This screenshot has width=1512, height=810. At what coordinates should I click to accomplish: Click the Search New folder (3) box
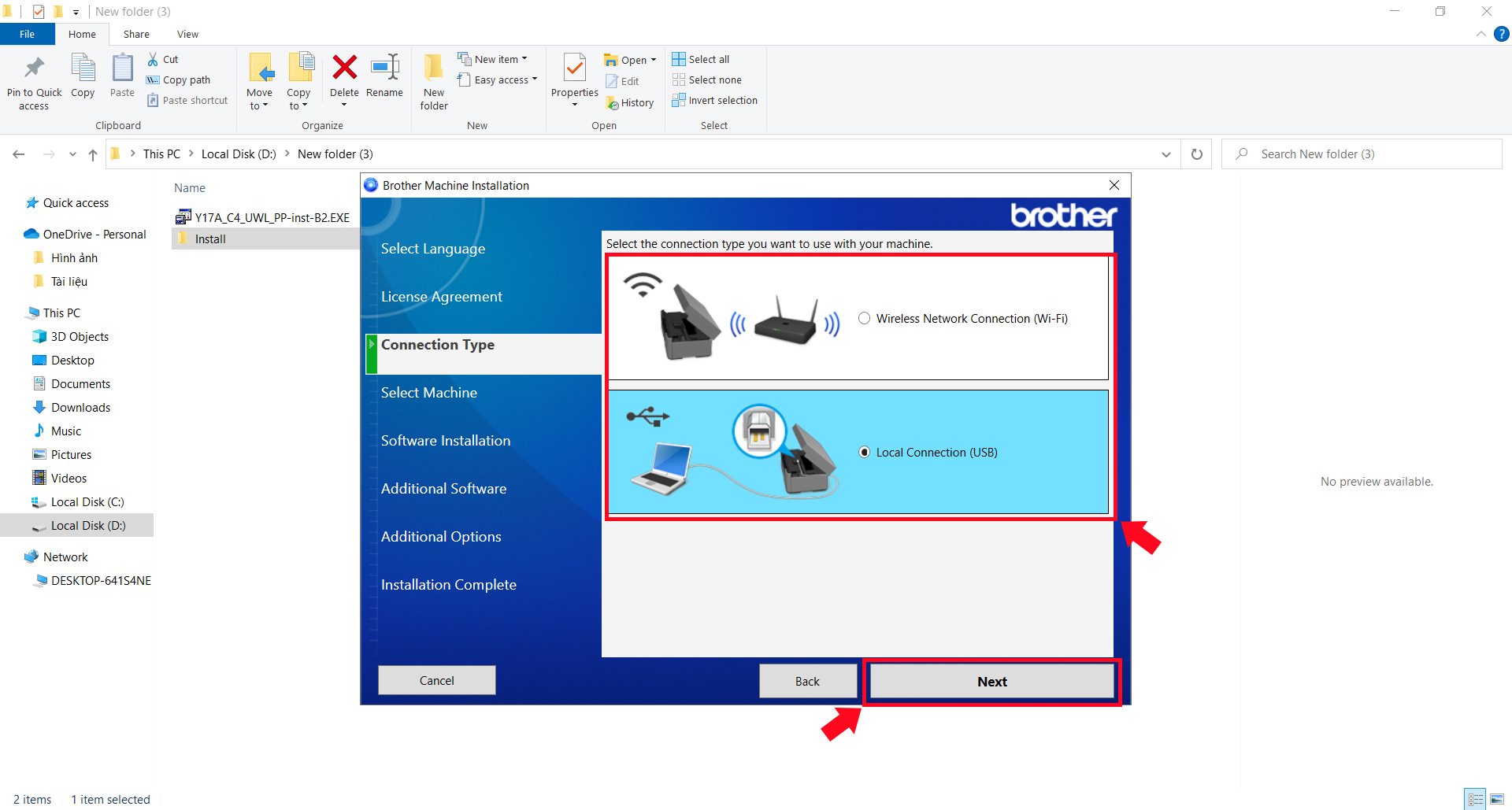(1362, 153)
